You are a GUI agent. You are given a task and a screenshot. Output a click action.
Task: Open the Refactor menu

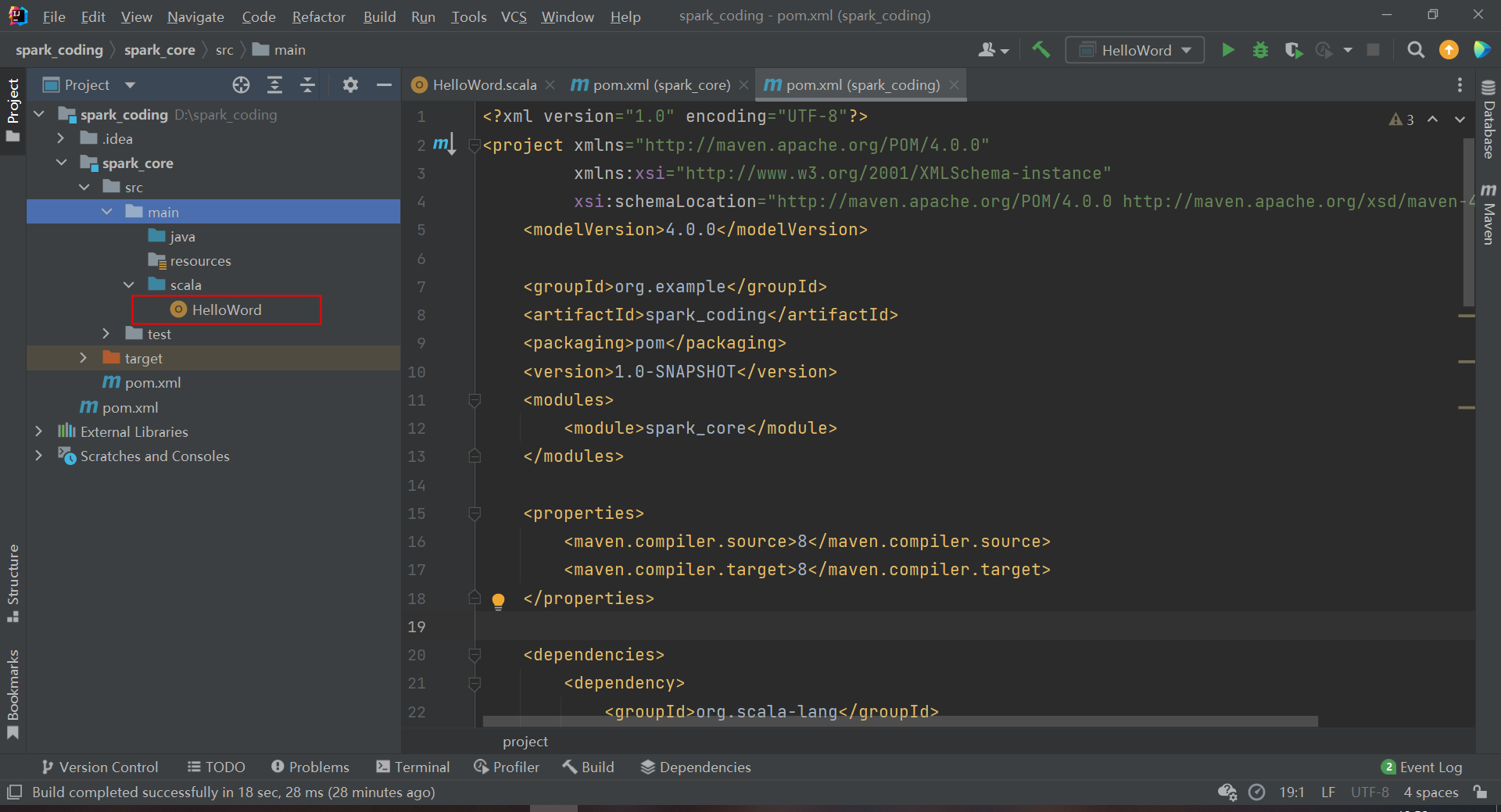(318, 16)
